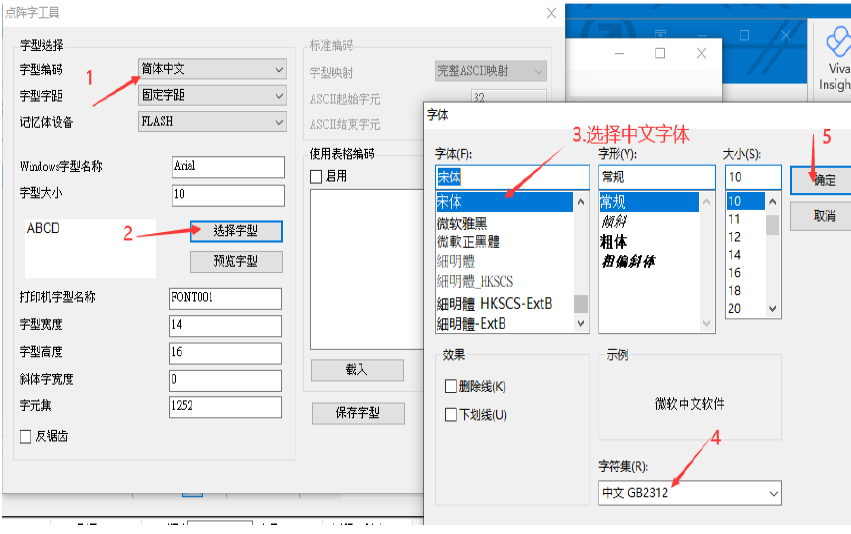Confirm font dialog with 确定 button

pyautogui.click(x=824, y=181)
